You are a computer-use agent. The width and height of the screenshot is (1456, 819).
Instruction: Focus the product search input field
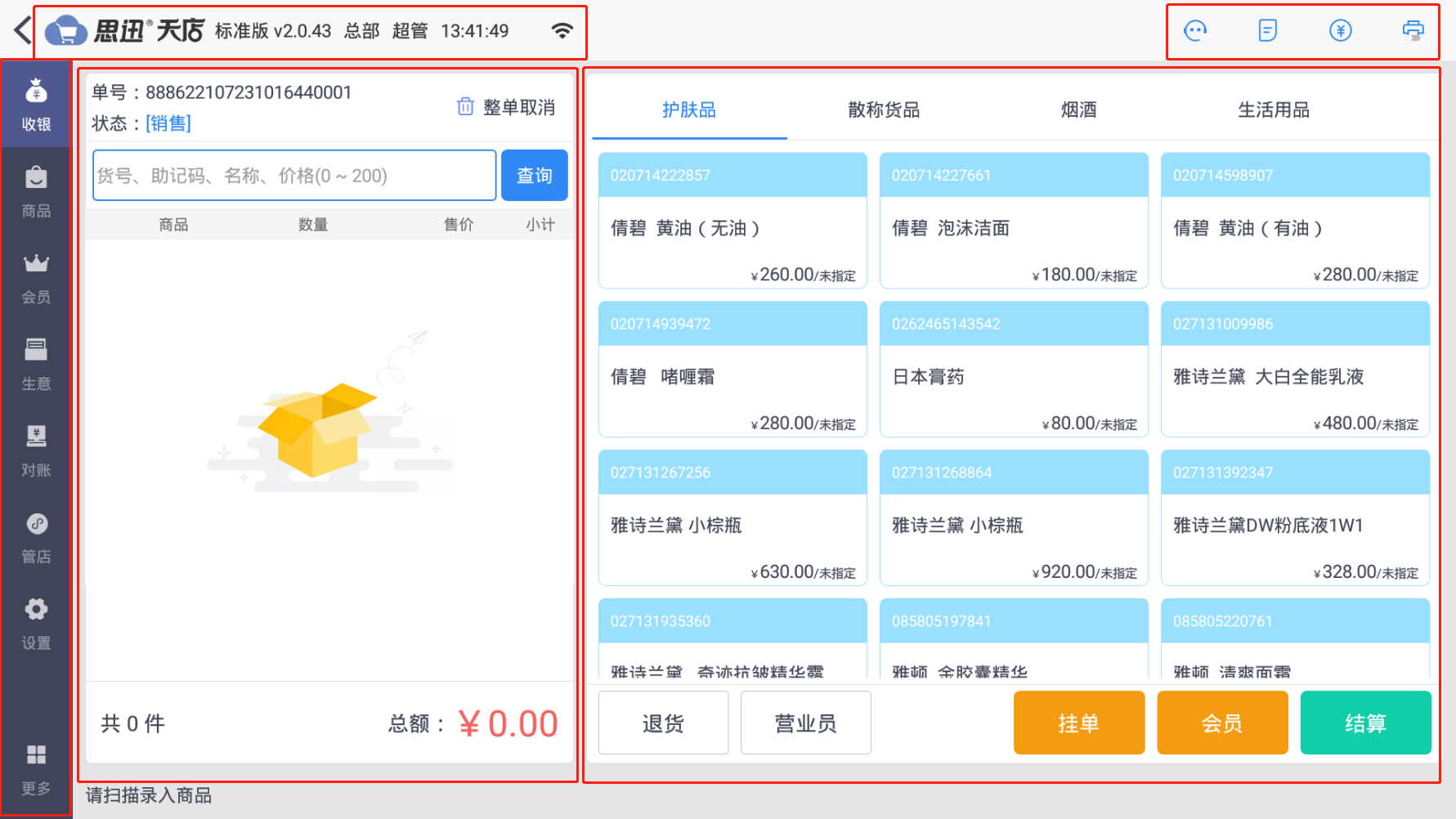294,175
